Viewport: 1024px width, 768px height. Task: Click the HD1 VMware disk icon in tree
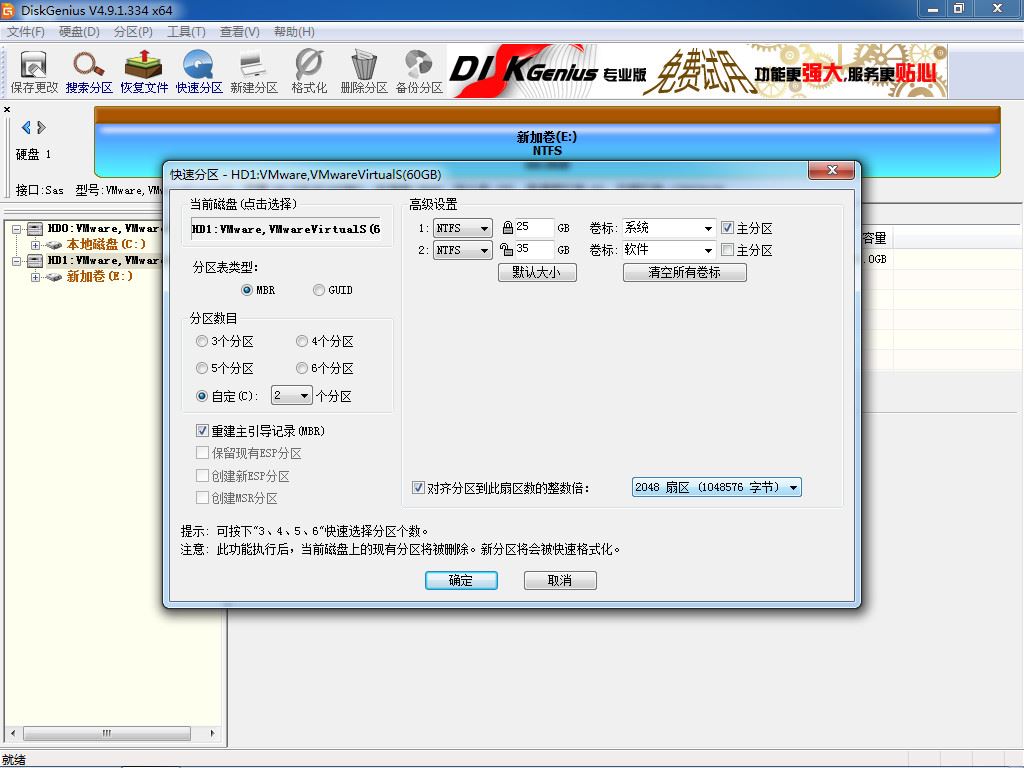tap(35, 260)
